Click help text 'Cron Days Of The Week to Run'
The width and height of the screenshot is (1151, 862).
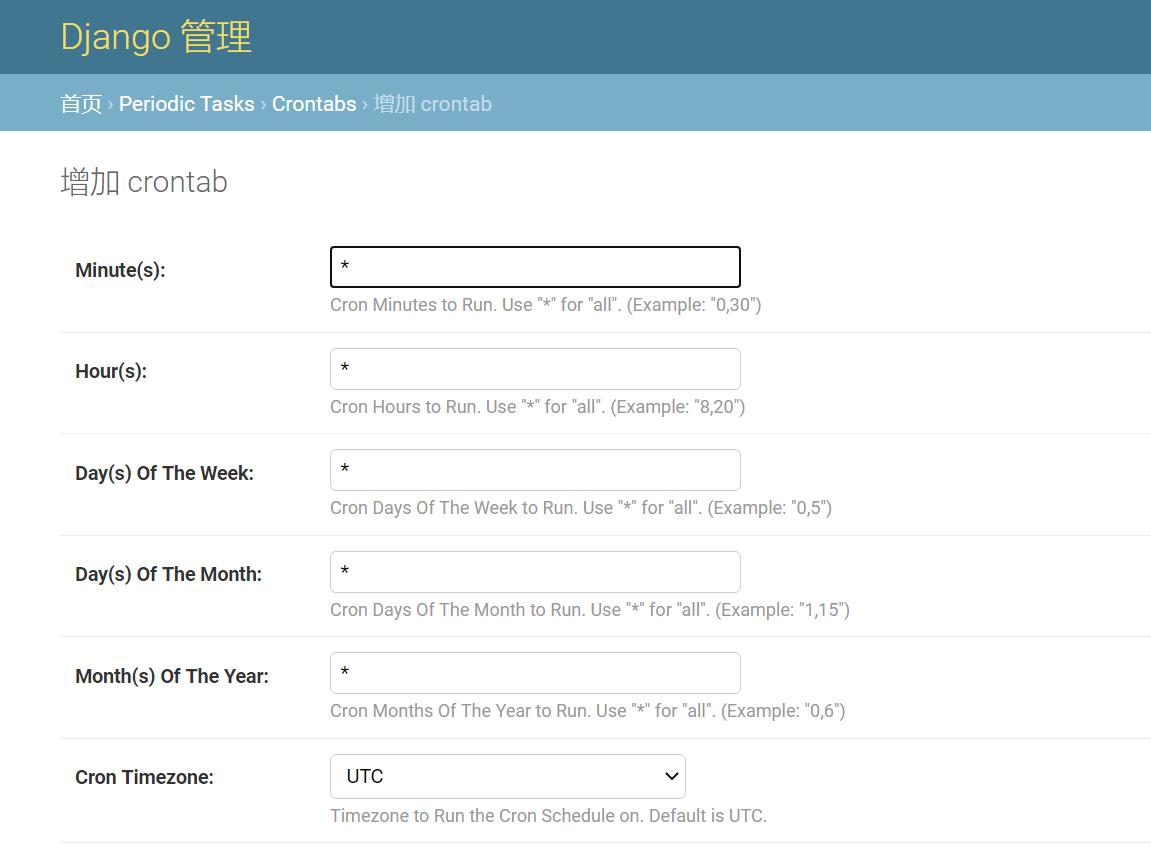pyautogui.click(x=581, y=508)
